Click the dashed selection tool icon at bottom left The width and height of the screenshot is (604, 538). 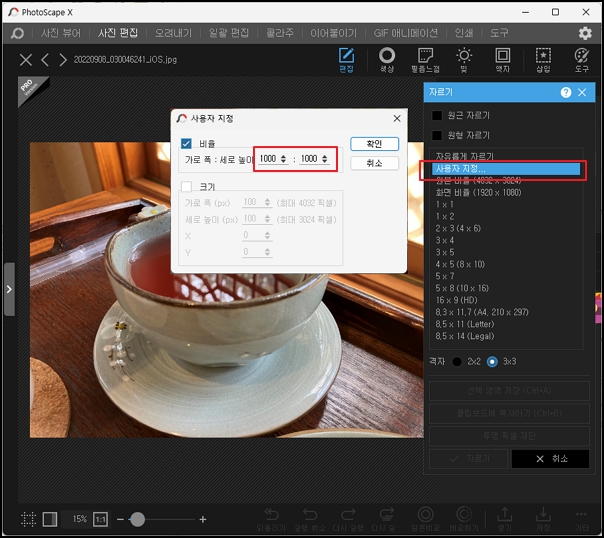tap(28, 519)
